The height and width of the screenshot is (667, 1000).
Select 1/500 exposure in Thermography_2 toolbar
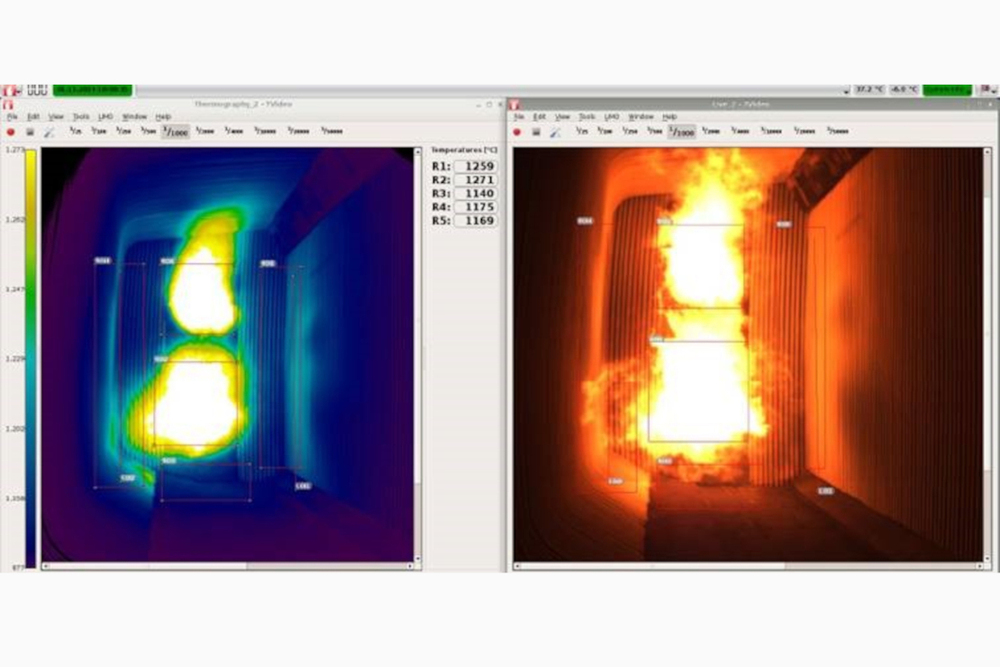tap(148, 131)
